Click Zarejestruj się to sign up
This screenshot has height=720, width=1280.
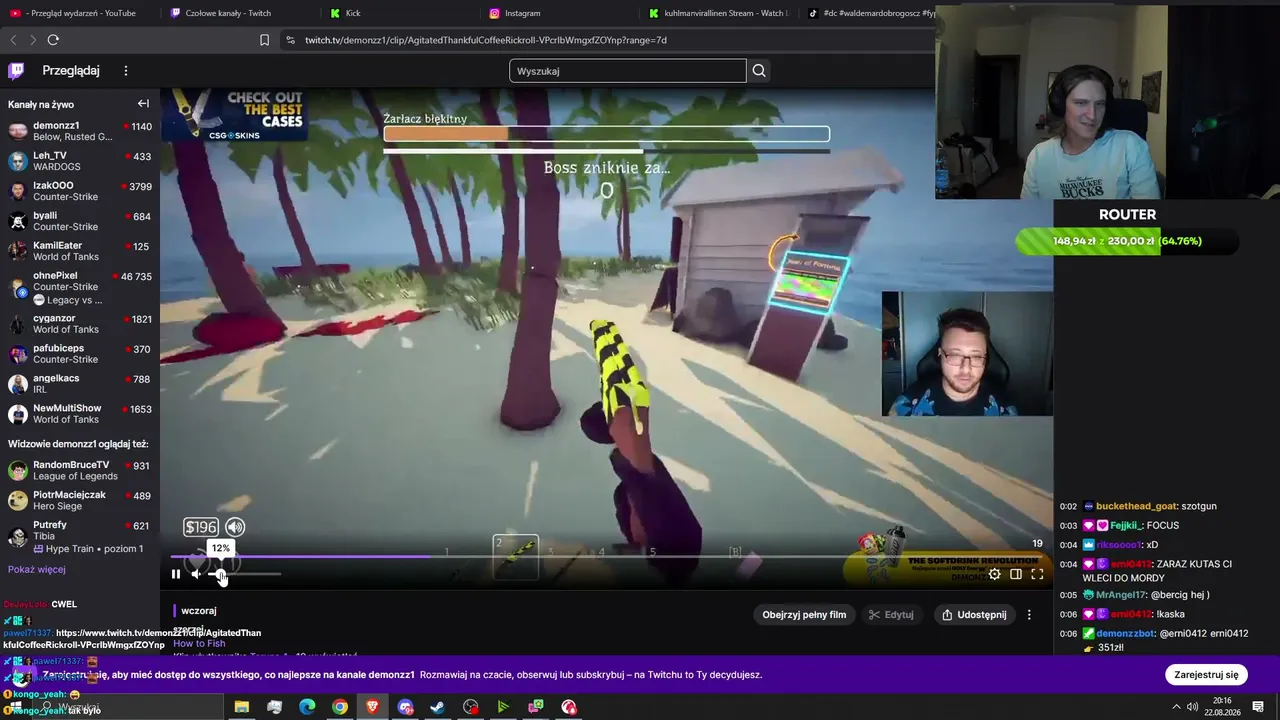pos(1206,675)
